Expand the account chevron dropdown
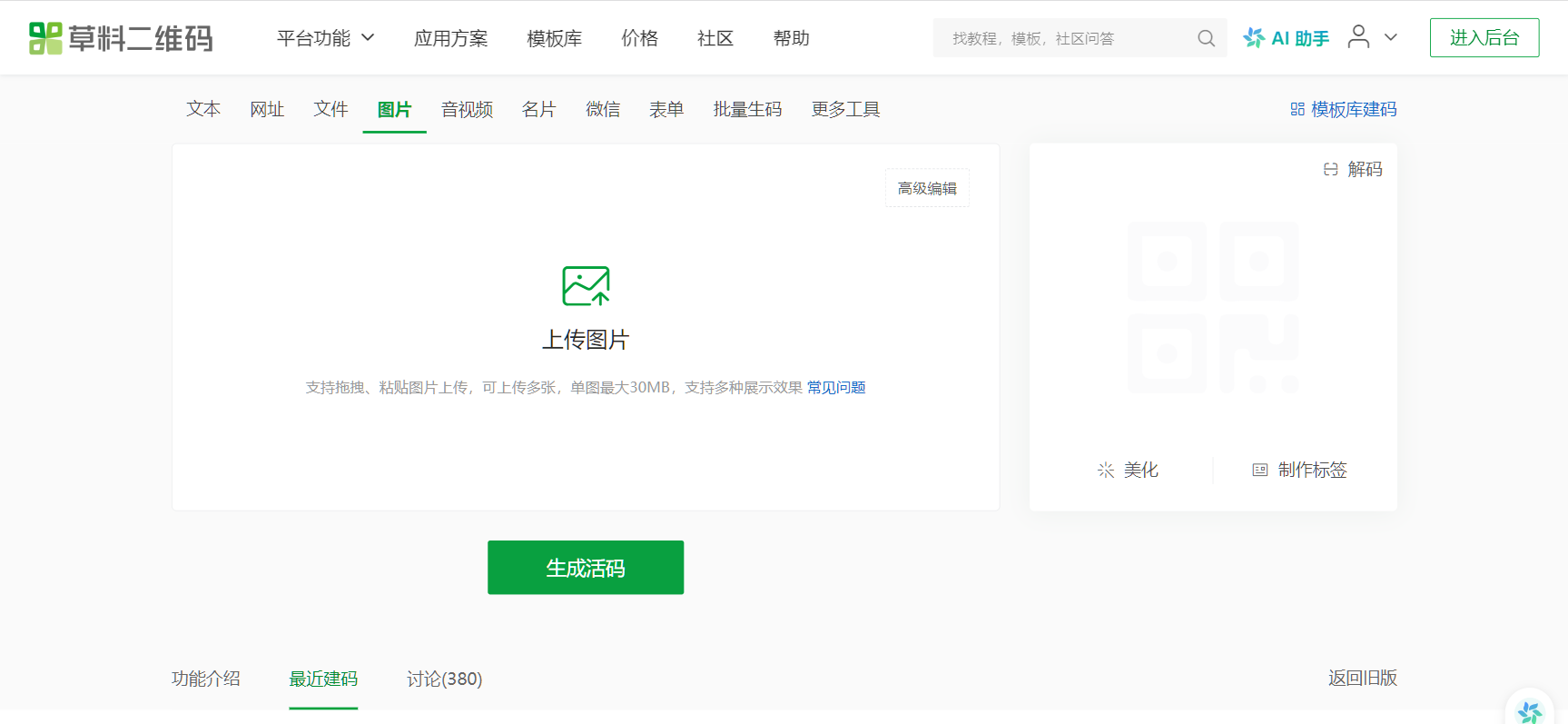Viewport: 1568px width, 724px height. pyautogui.click(x=1391, y=38)
